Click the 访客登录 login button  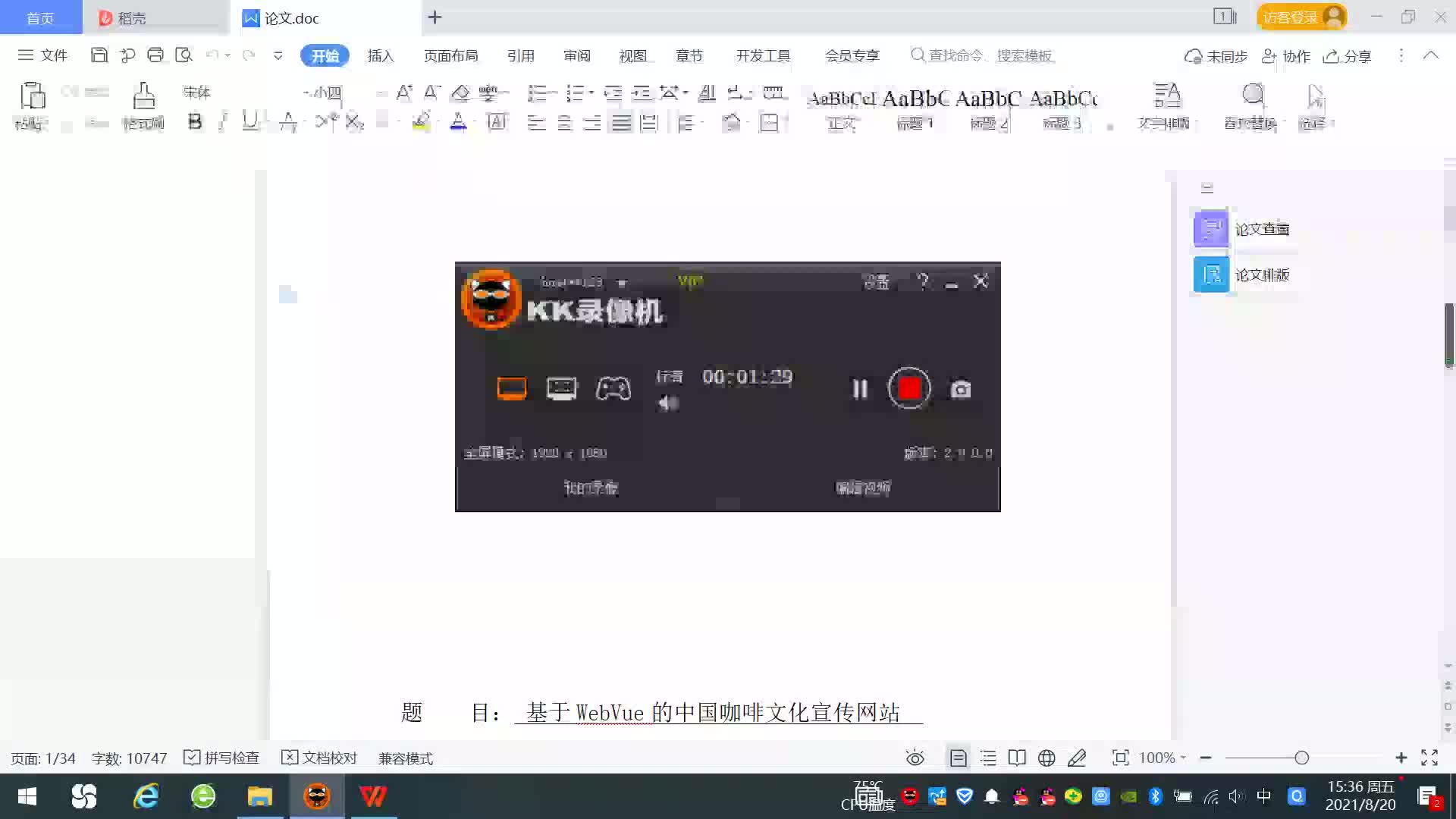pos(1301,17)
